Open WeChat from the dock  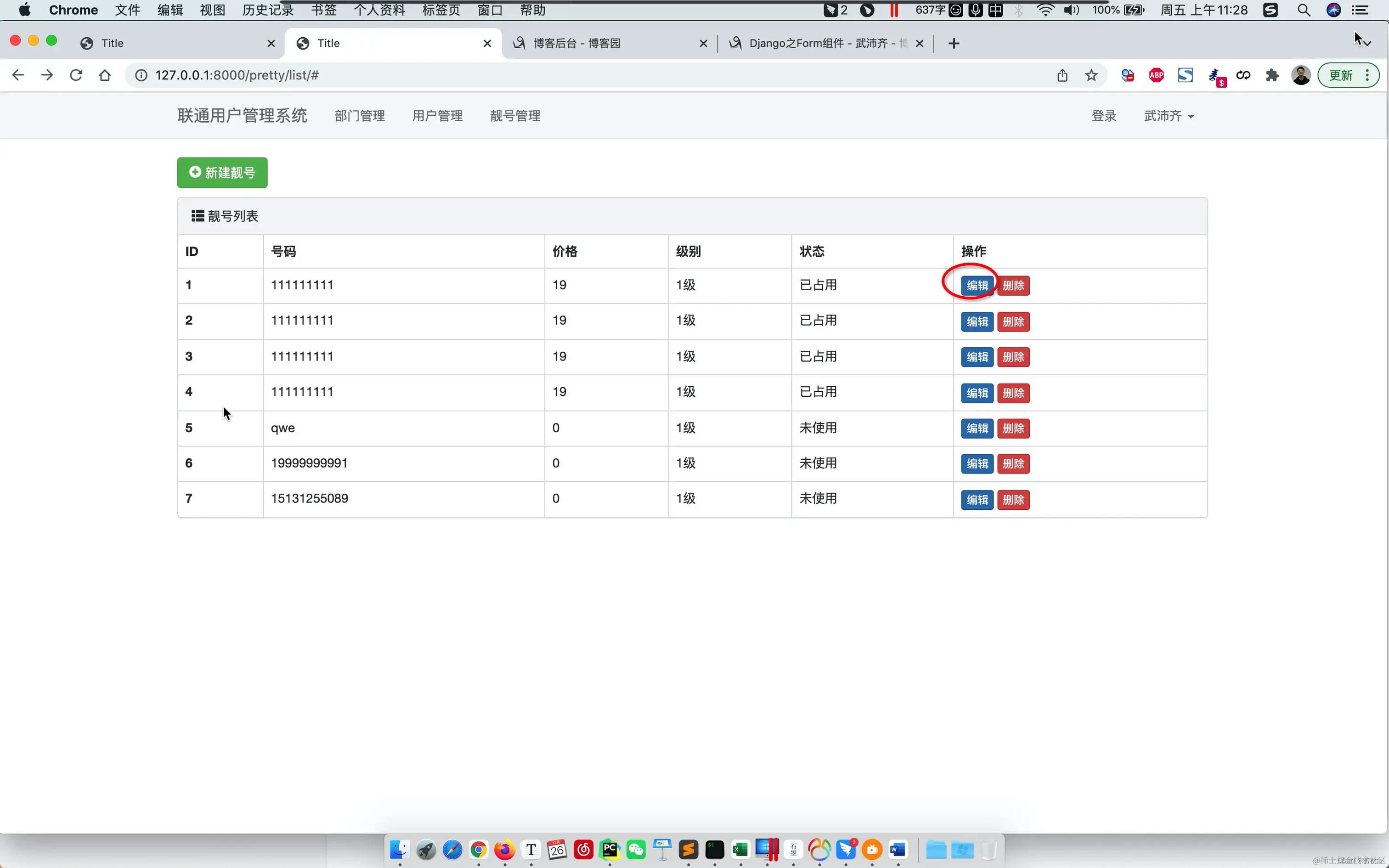(x=636, y=849)
